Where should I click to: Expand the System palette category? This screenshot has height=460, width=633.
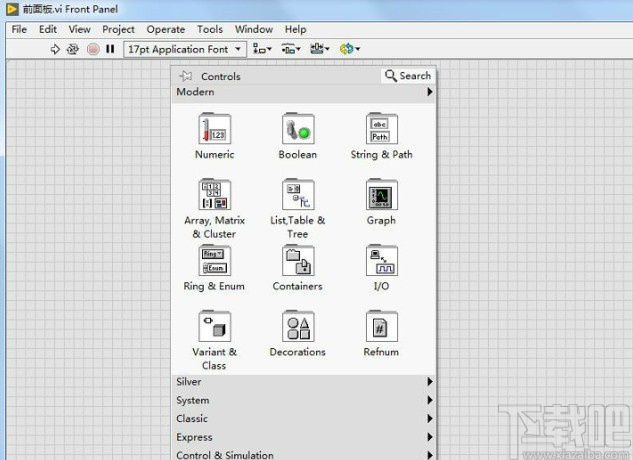[304, 400]
